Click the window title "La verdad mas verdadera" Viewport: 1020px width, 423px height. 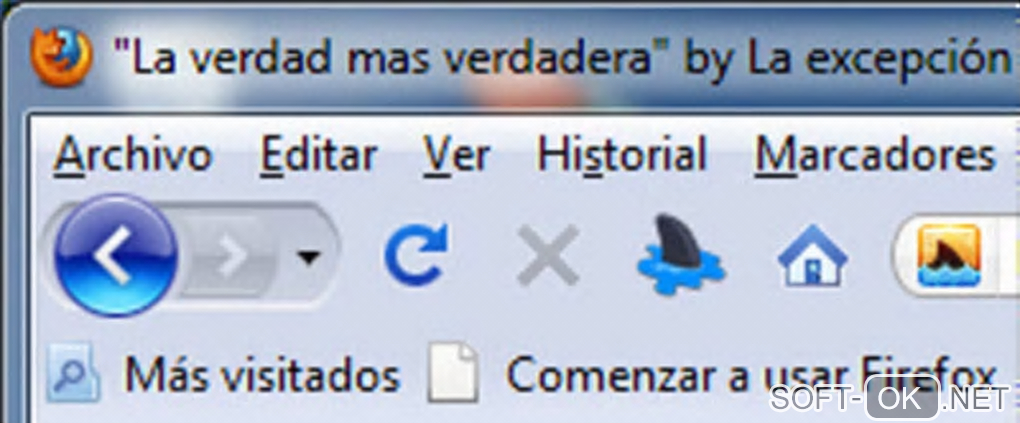click(x=383, y=57)
